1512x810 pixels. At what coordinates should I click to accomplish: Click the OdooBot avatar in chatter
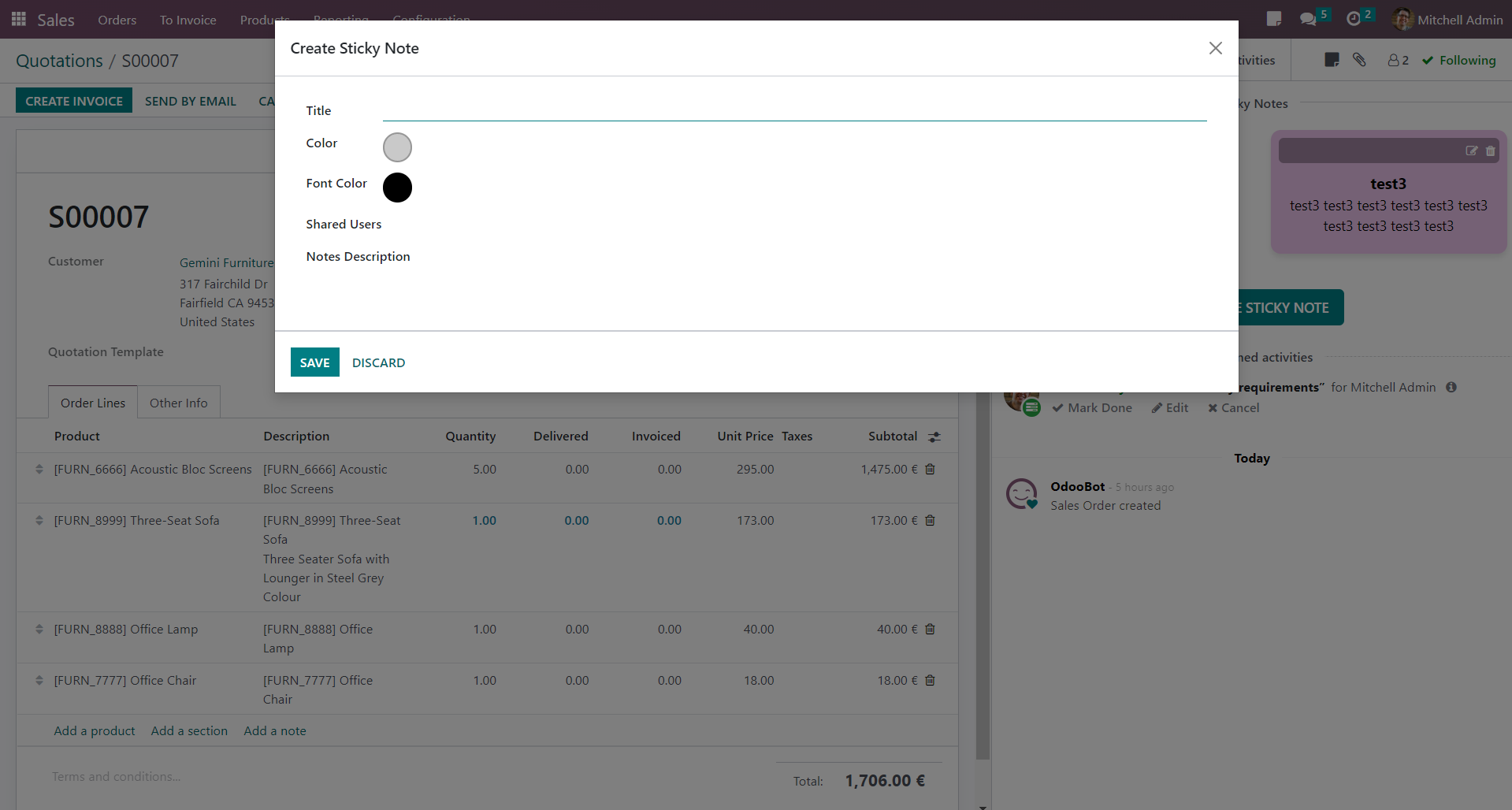(x=1022, y=494)
